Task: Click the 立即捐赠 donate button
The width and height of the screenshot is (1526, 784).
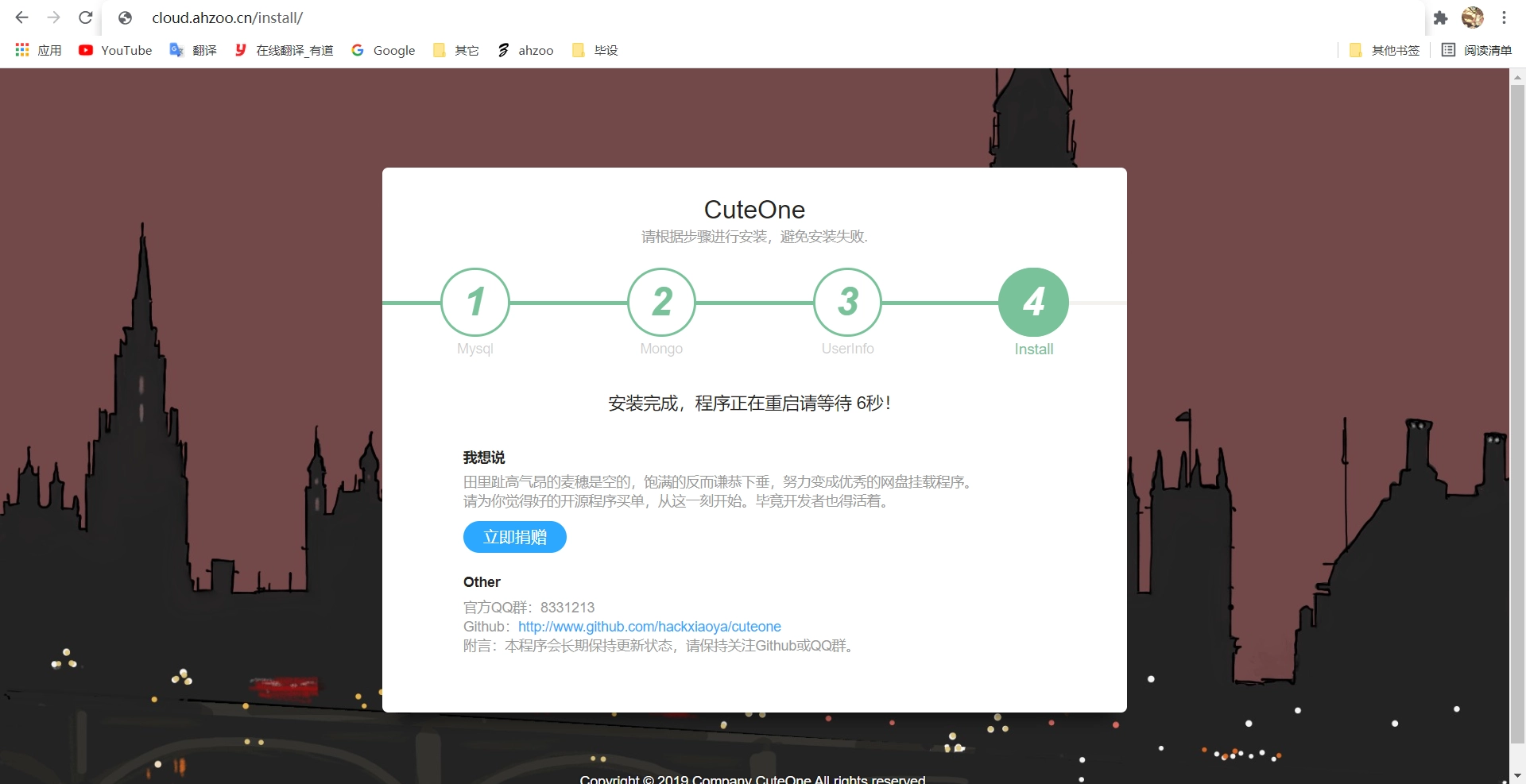Action: point(514,537)
